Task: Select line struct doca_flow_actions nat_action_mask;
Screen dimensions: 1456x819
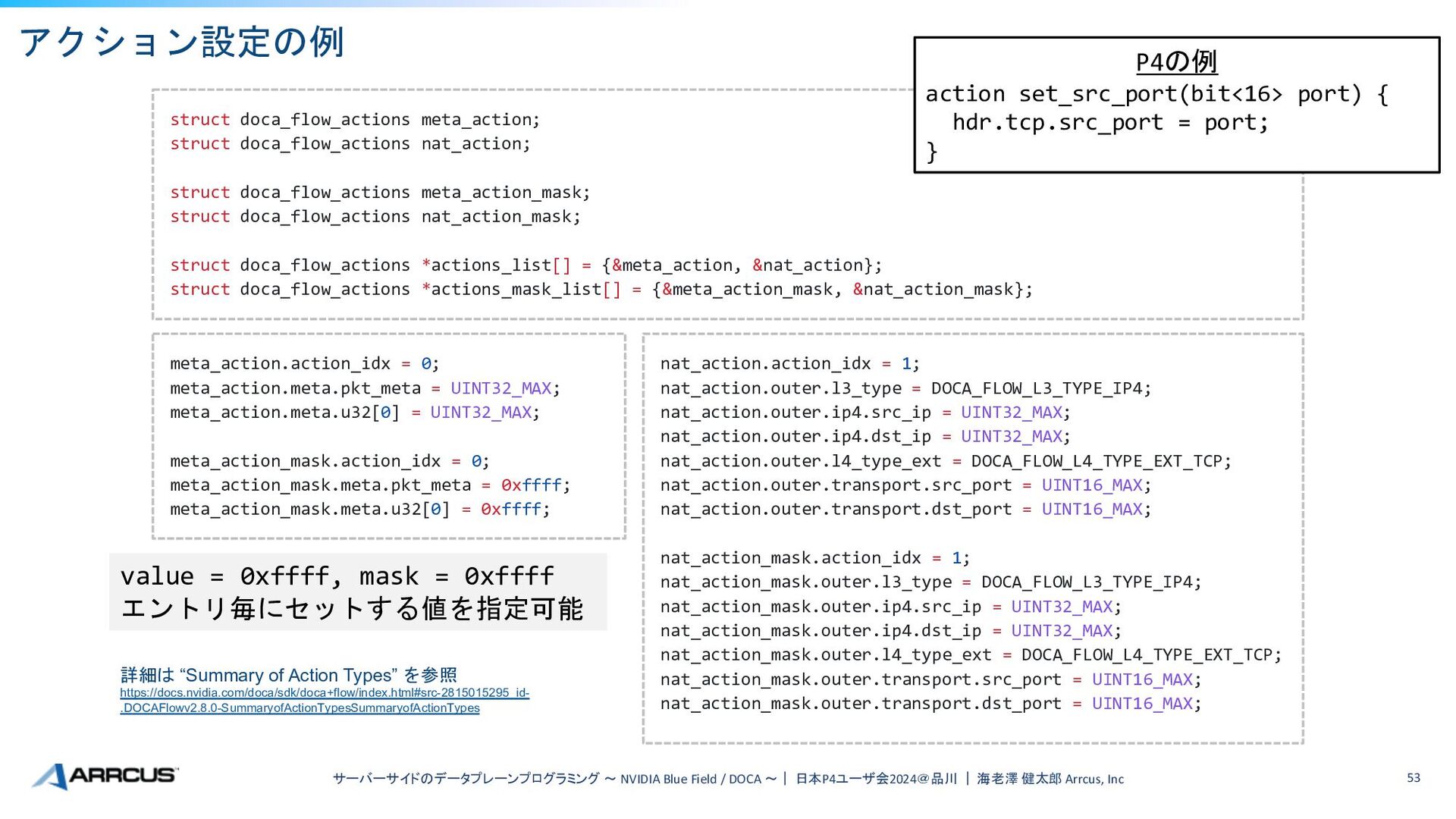Action: [x=375, y=217]
